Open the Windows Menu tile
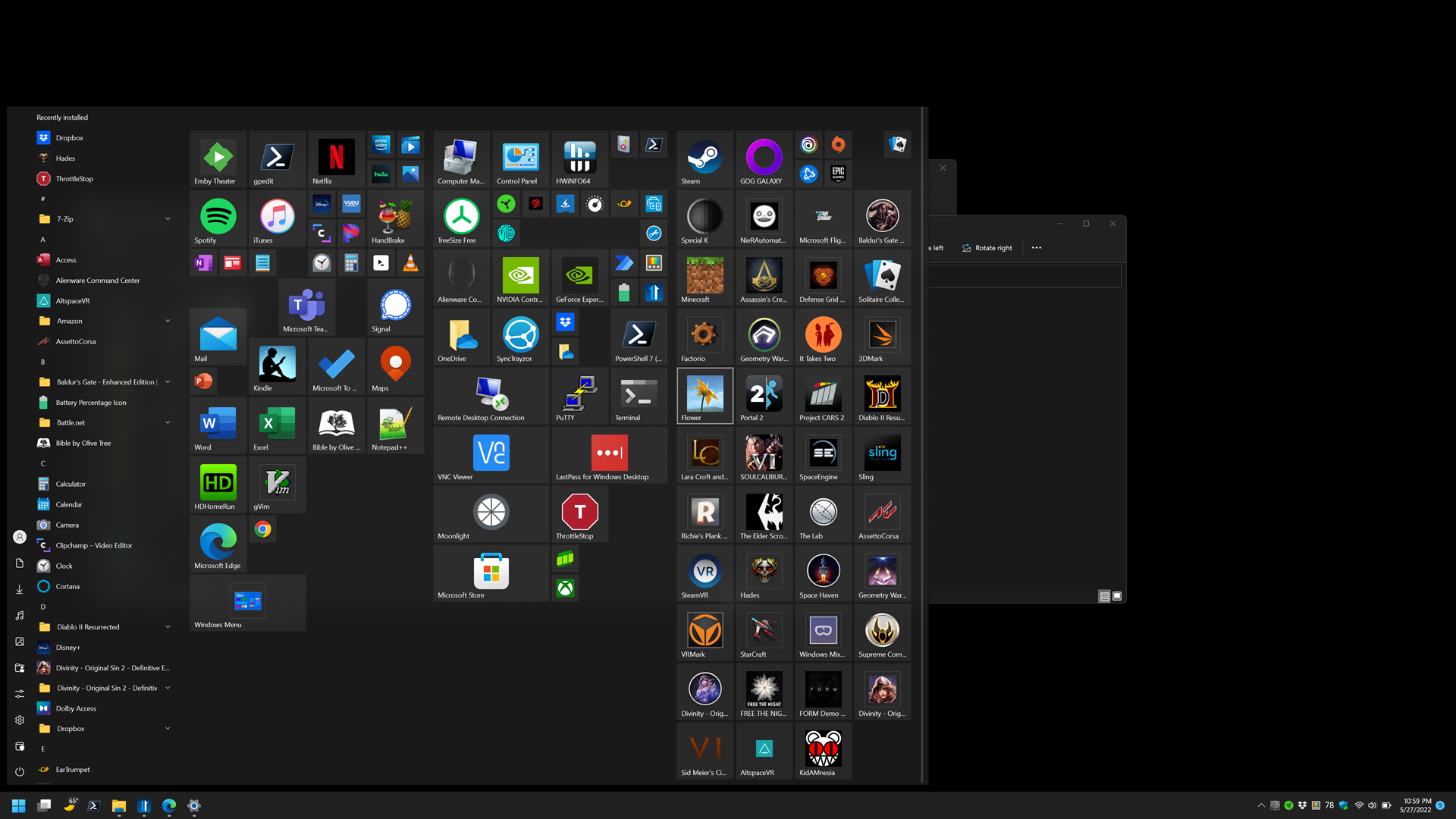The height and width of the screenshot is (819, 1456). point(248,602)
